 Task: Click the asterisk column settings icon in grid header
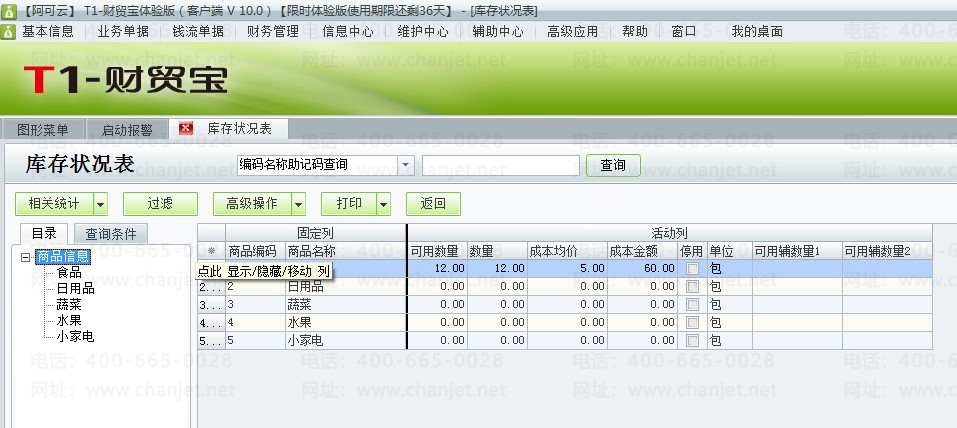212,251
